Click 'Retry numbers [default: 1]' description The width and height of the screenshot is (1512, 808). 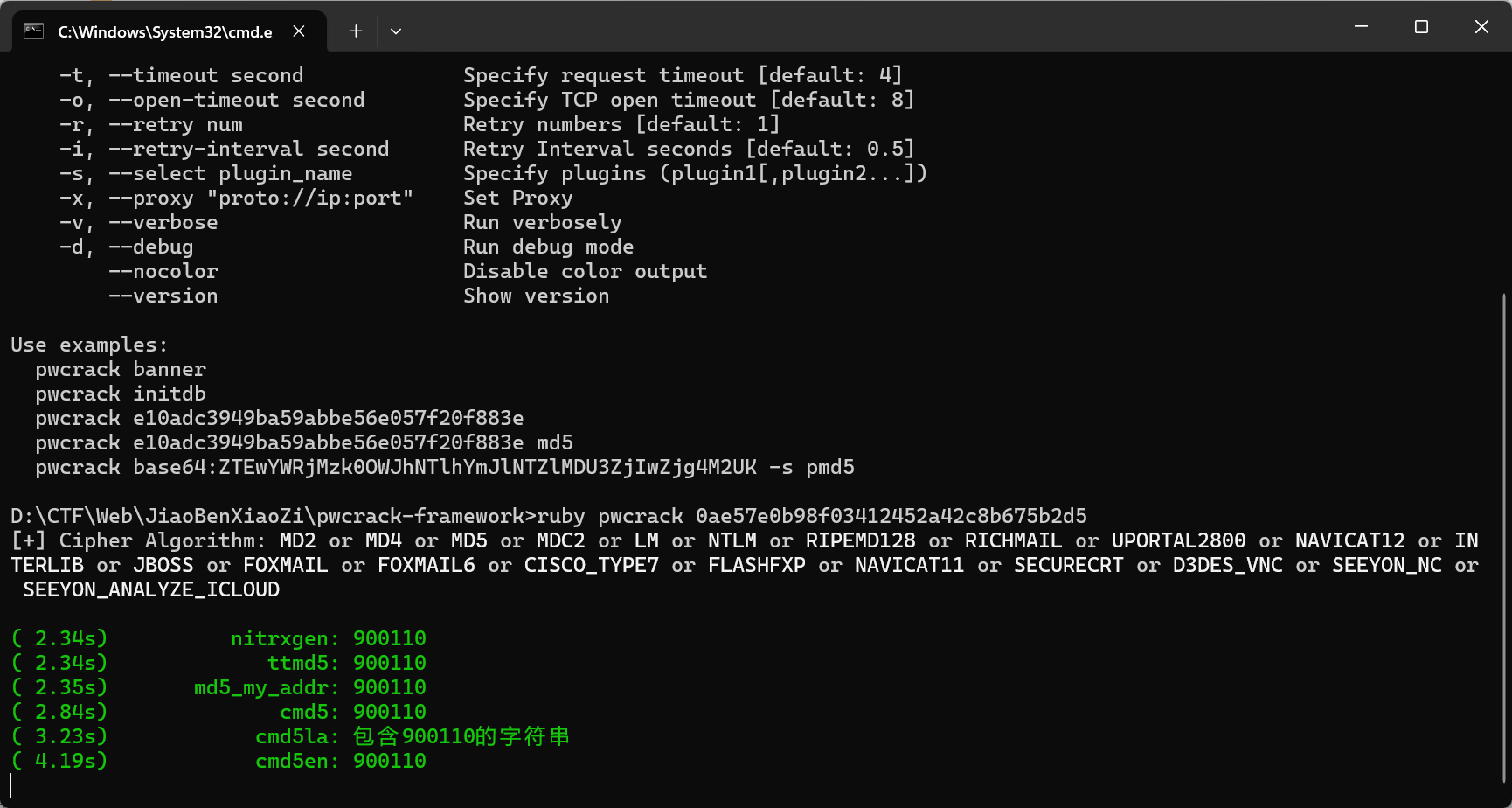pos(621,125)
